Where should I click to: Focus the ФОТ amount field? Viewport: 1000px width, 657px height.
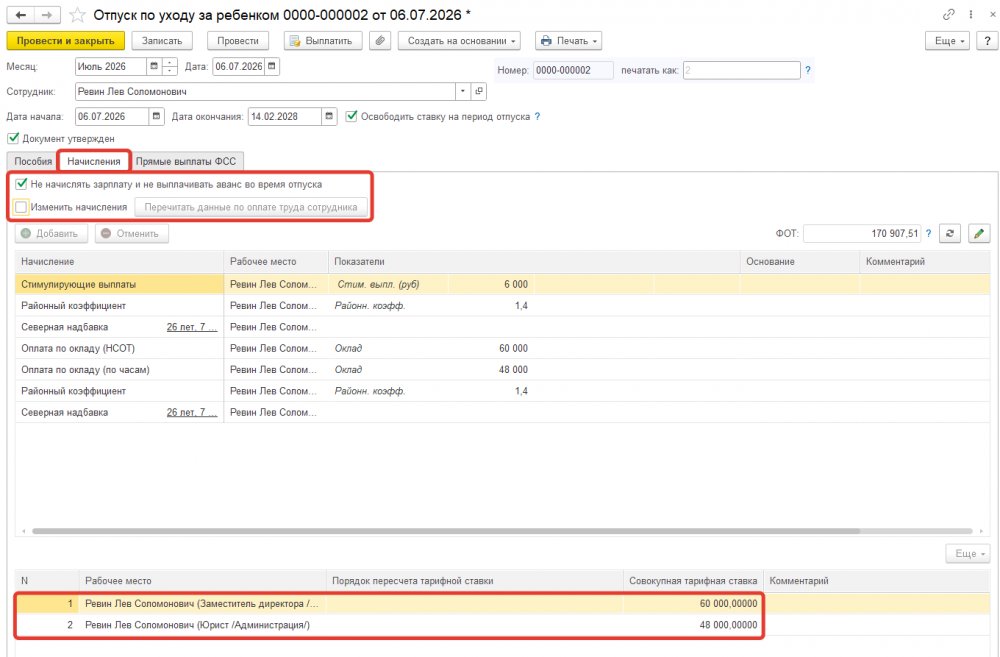click(x=862, y=233)
